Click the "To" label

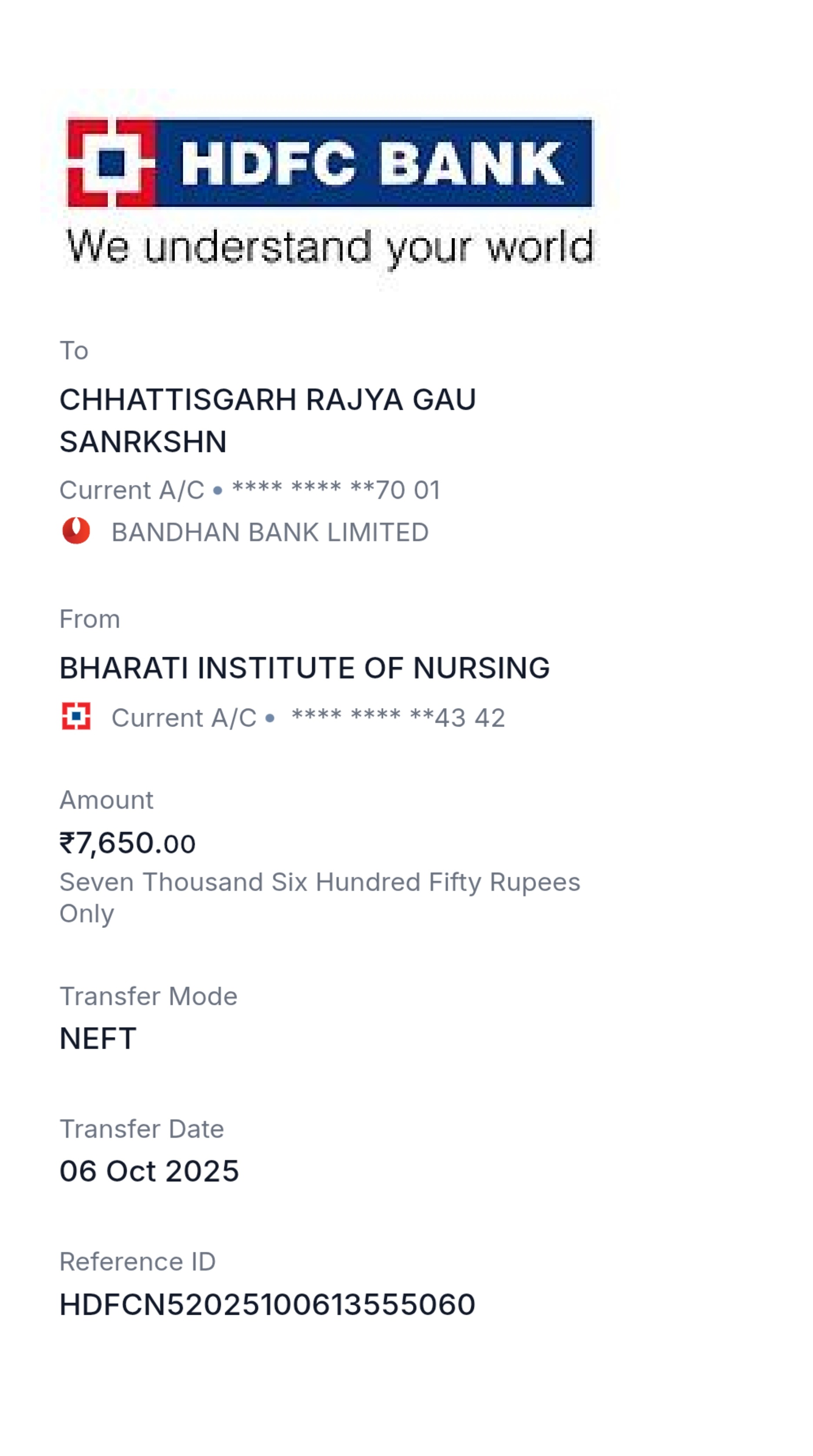point(74,350)
